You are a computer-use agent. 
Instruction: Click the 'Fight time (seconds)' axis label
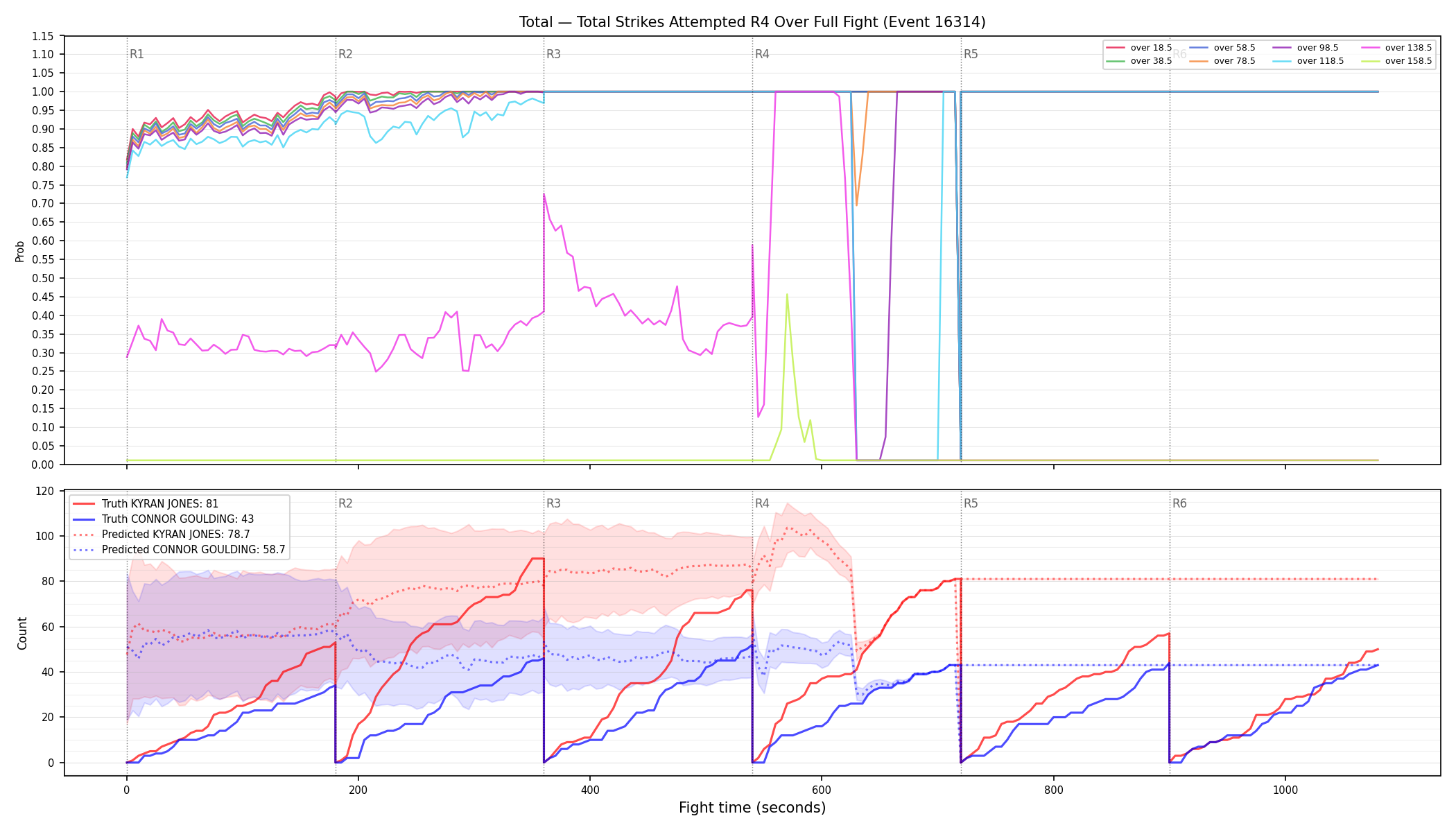pyautogui.click(x=752, y=808)
